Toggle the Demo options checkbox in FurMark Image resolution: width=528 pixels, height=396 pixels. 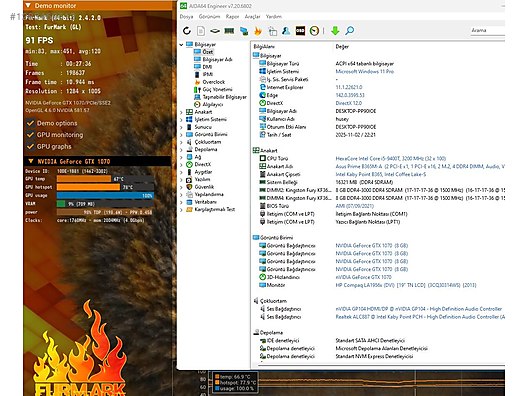30,123
